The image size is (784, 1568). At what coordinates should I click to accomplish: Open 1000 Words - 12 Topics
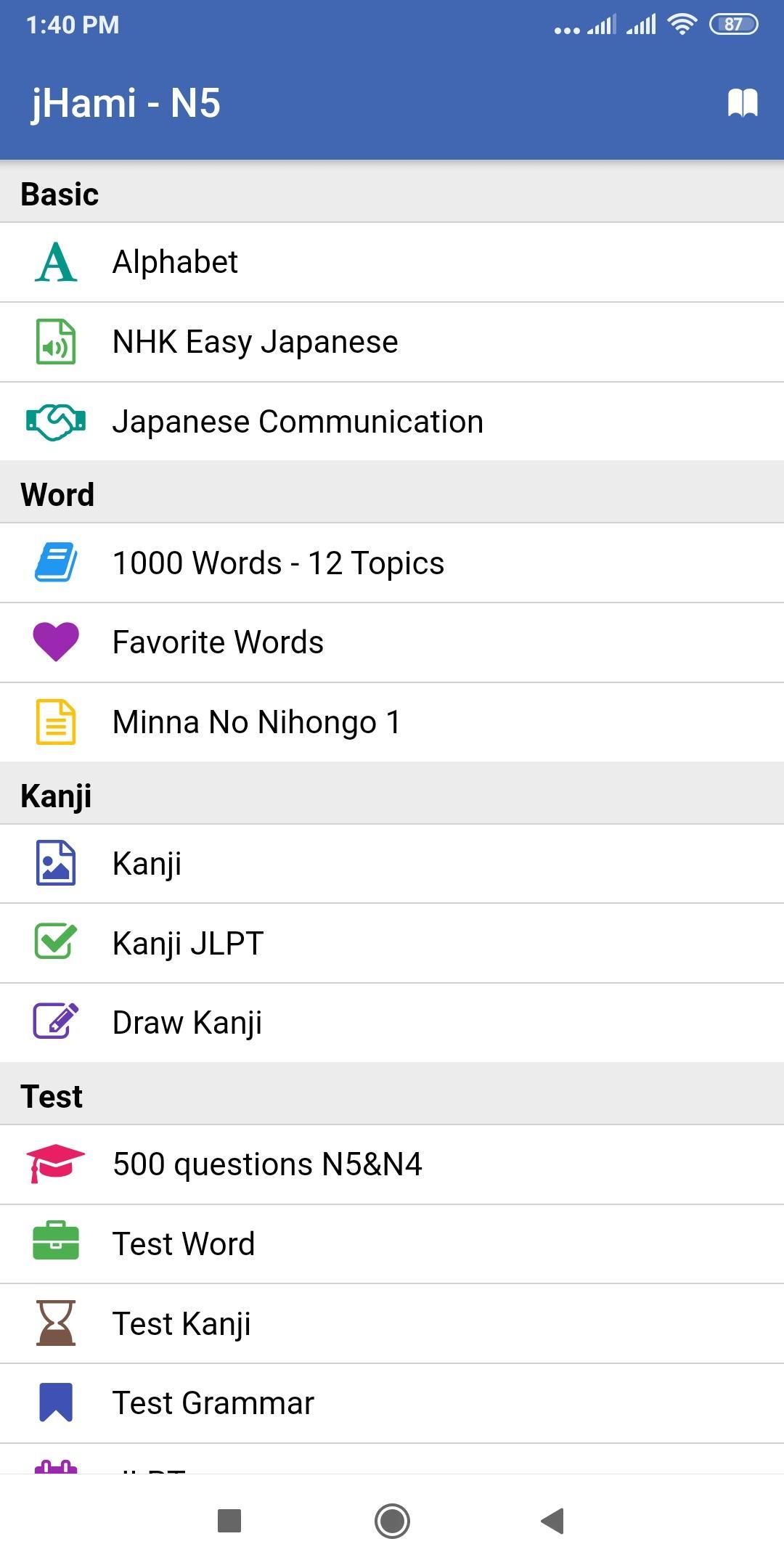pyautogui.click(x=278, y=563)
